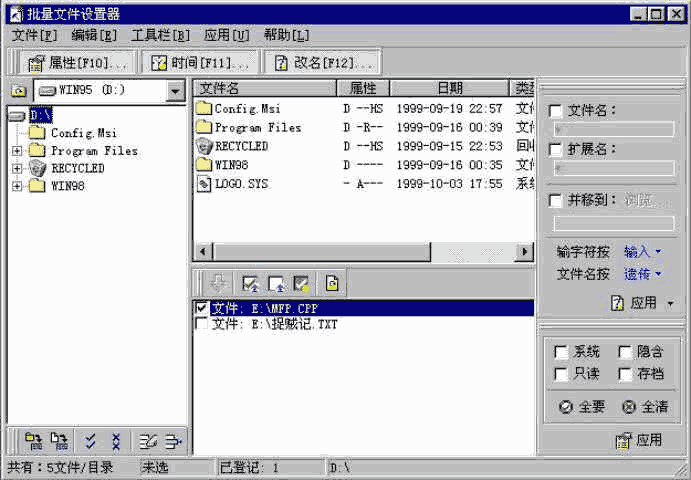This screenshot has width=691, height=480.
Task: Tick the 只读 read-only attribute checkbox
Action: [561, 373]
